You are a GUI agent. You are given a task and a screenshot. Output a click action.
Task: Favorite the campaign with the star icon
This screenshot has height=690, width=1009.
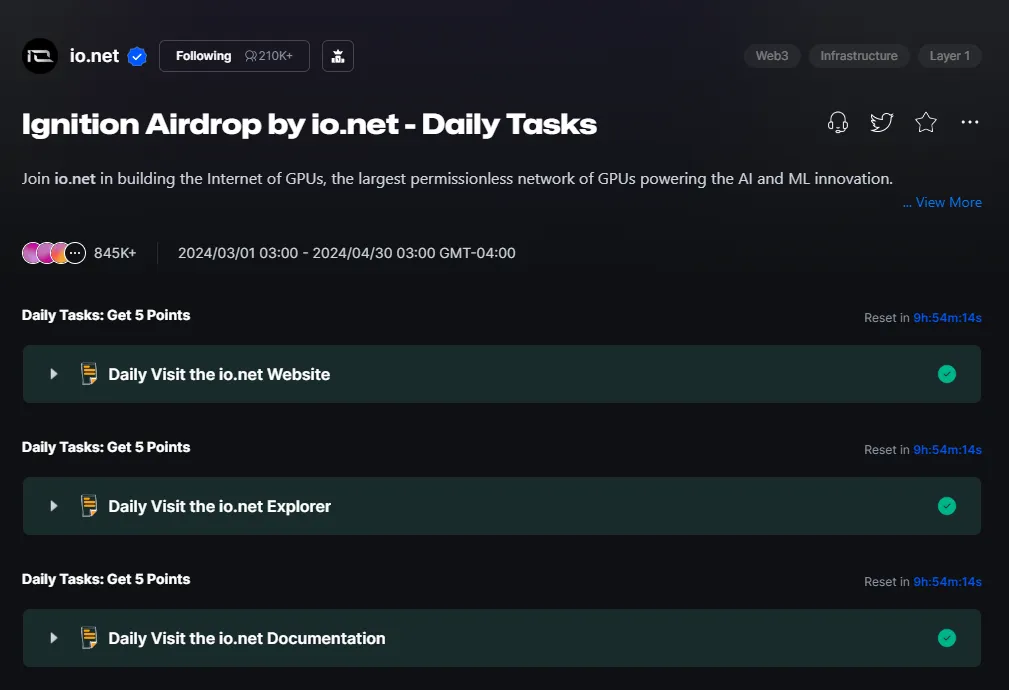pyautogui.click(x=925, y=122)
